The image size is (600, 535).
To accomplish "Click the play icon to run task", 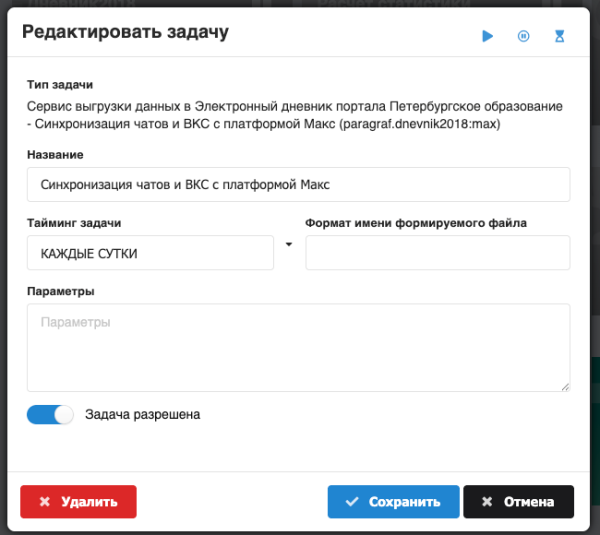I will click(488, 36).
